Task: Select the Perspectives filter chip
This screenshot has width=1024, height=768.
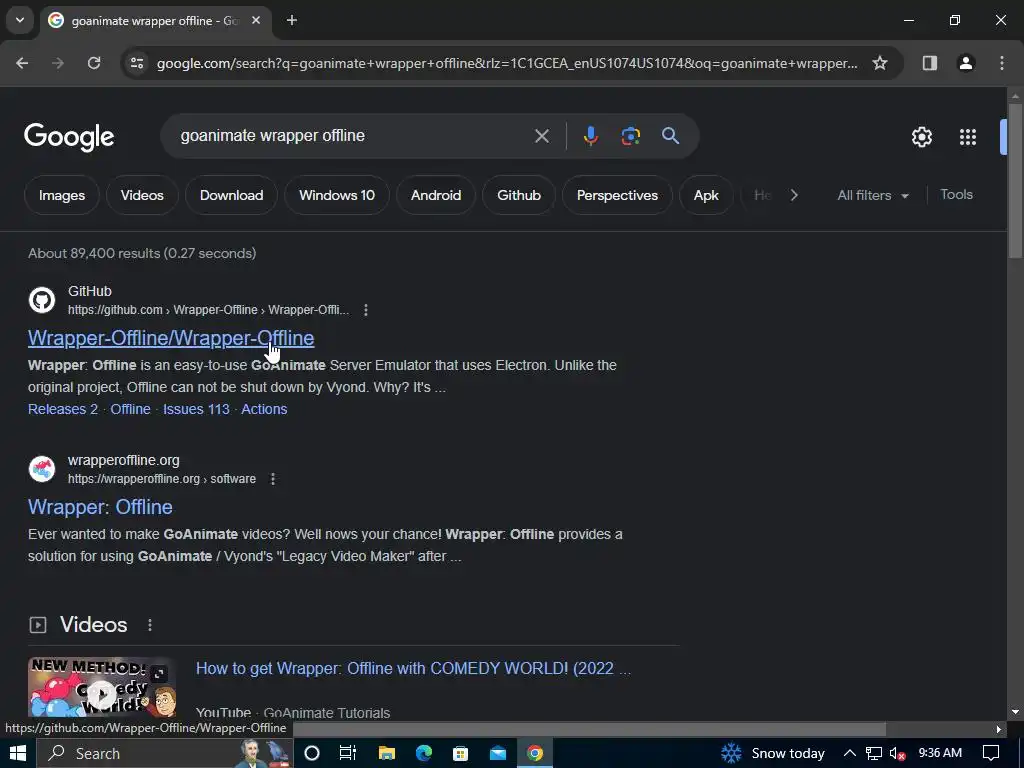Action: point(617,195)
